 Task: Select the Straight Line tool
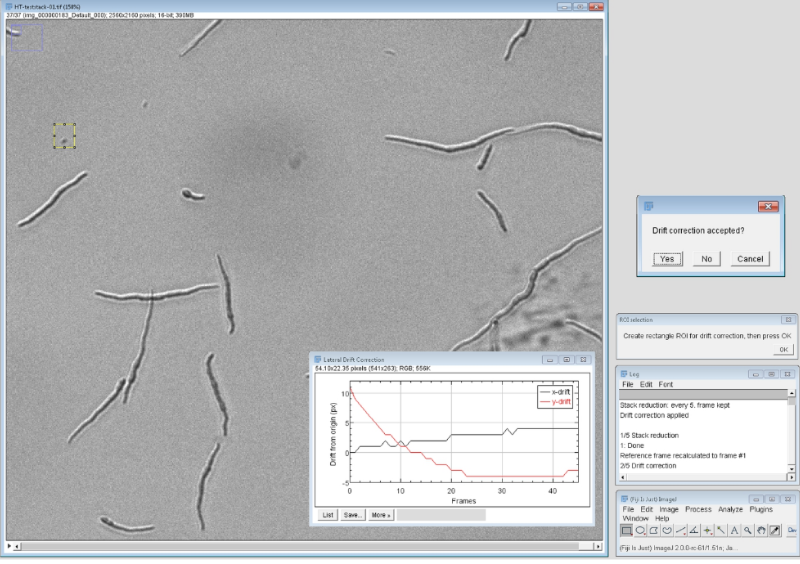point(681,531)
